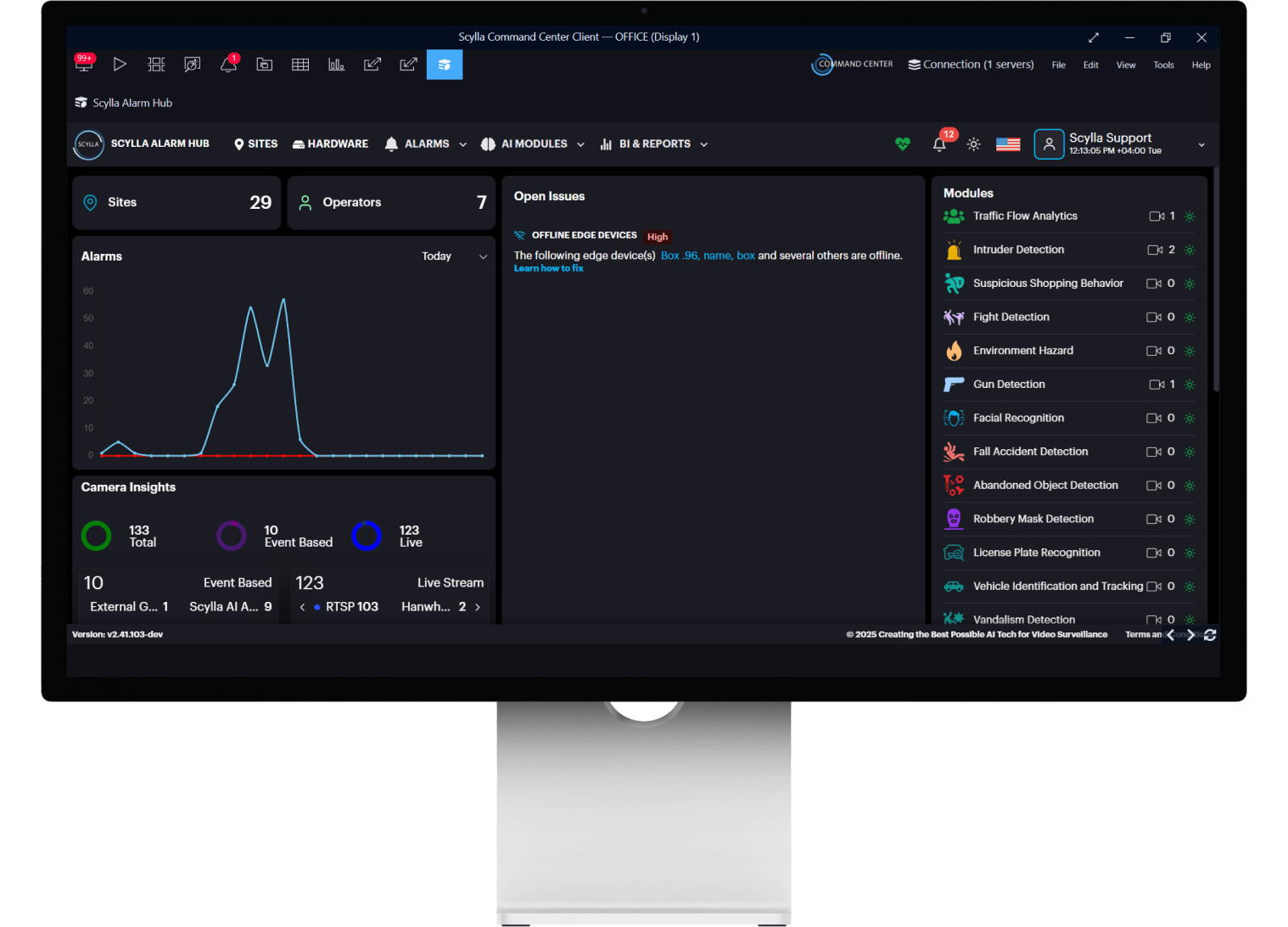1288x927 pixels.
Task: Click the Modules panel vertical scrollbar
Action: click(1216, 280)
